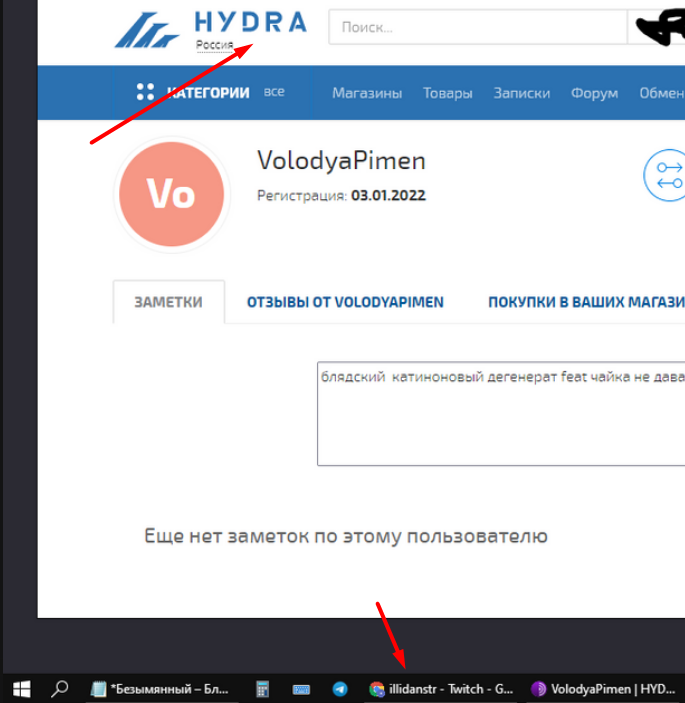This screenshot has width=685, height=703.
Task: Go to the Товары section
Action: [447, 93]
